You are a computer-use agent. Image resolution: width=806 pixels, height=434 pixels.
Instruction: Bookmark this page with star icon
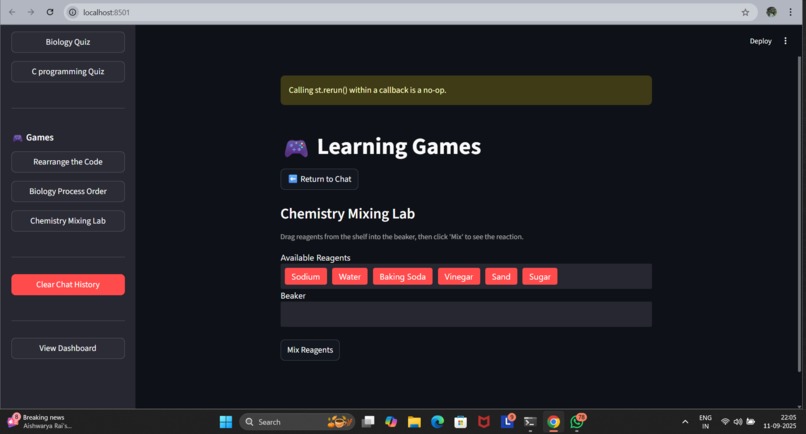745,12
